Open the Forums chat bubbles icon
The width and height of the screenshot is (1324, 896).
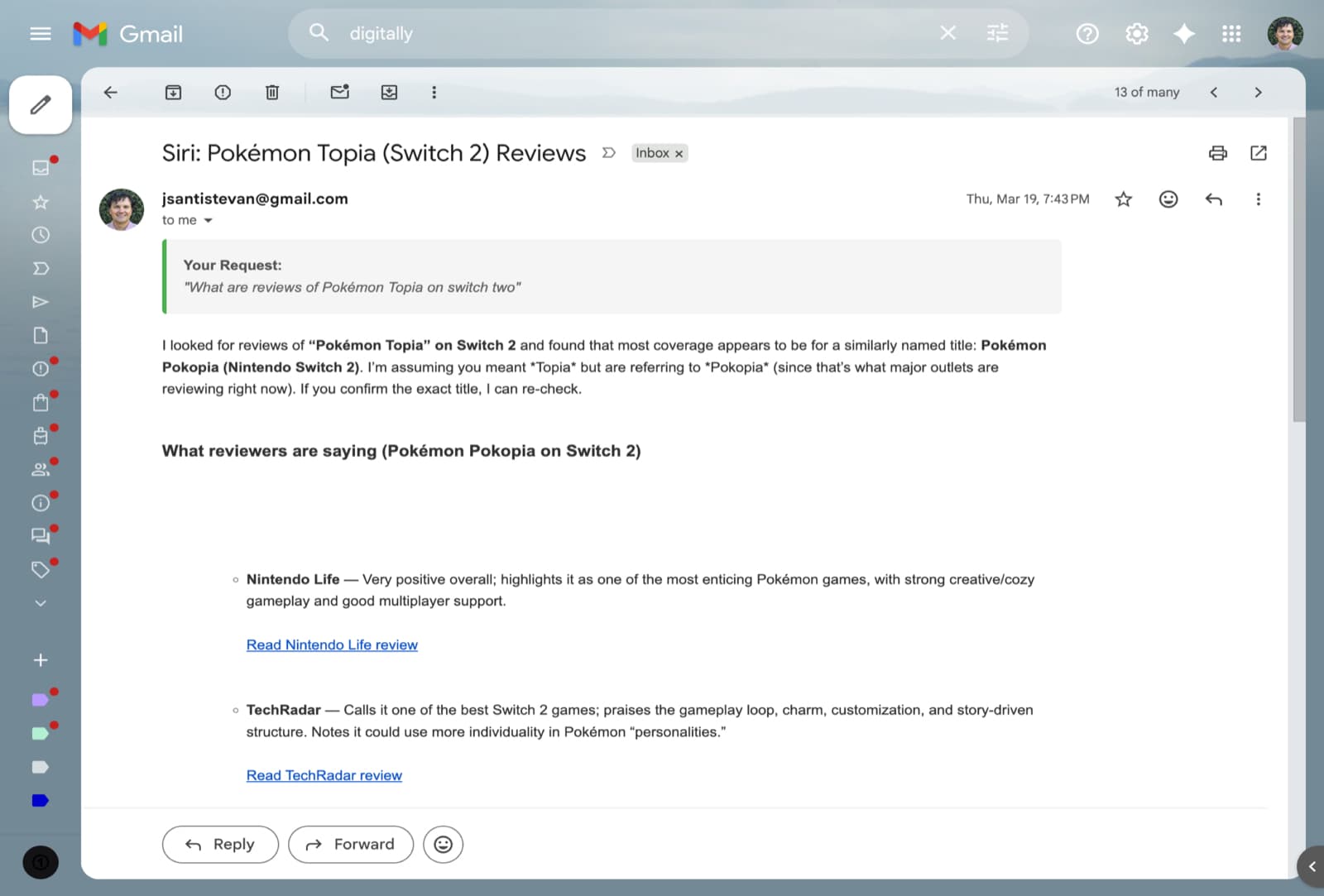(x=41, y=536)
